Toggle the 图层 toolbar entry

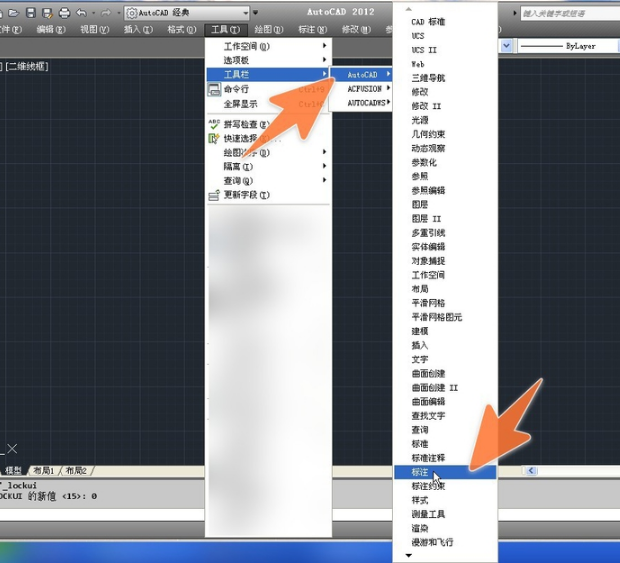click(420, 204)
